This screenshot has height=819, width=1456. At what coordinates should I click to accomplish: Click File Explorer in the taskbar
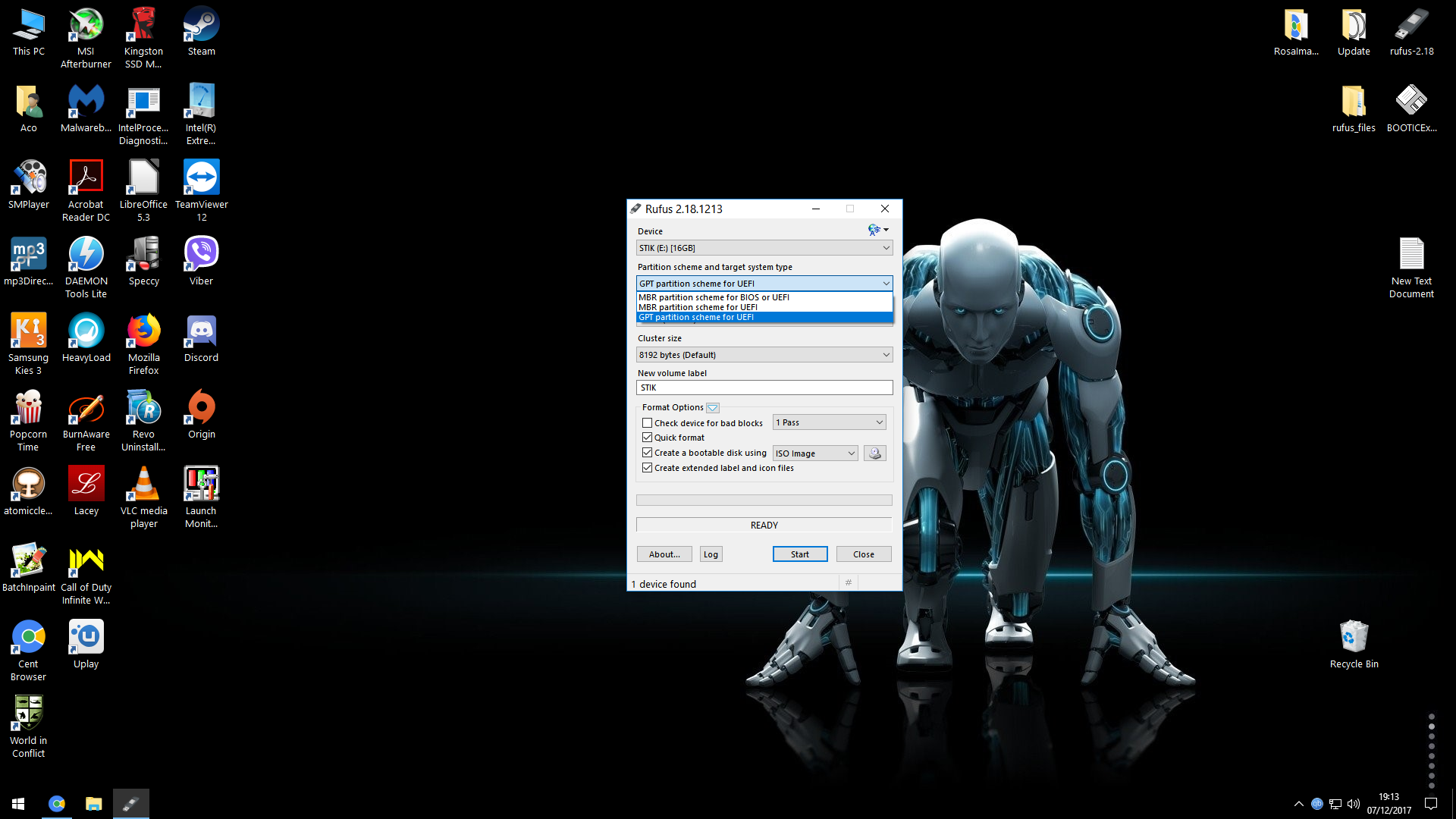[93, 804]
